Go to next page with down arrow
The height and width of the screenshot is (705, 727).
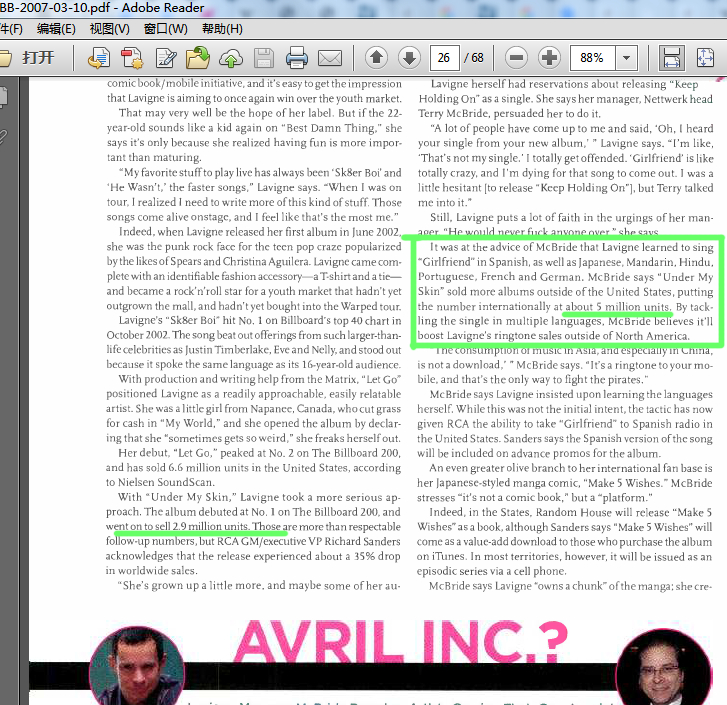point(409,58)
